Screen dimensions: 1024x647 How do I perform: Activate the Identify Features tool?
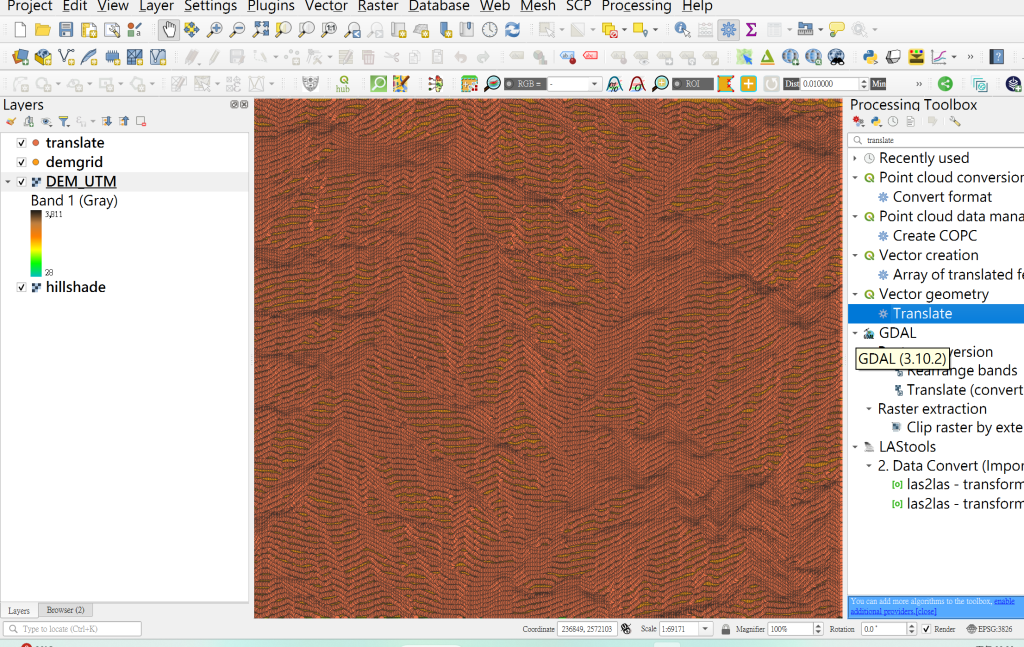pyautogui.click(x=682, y=29)
